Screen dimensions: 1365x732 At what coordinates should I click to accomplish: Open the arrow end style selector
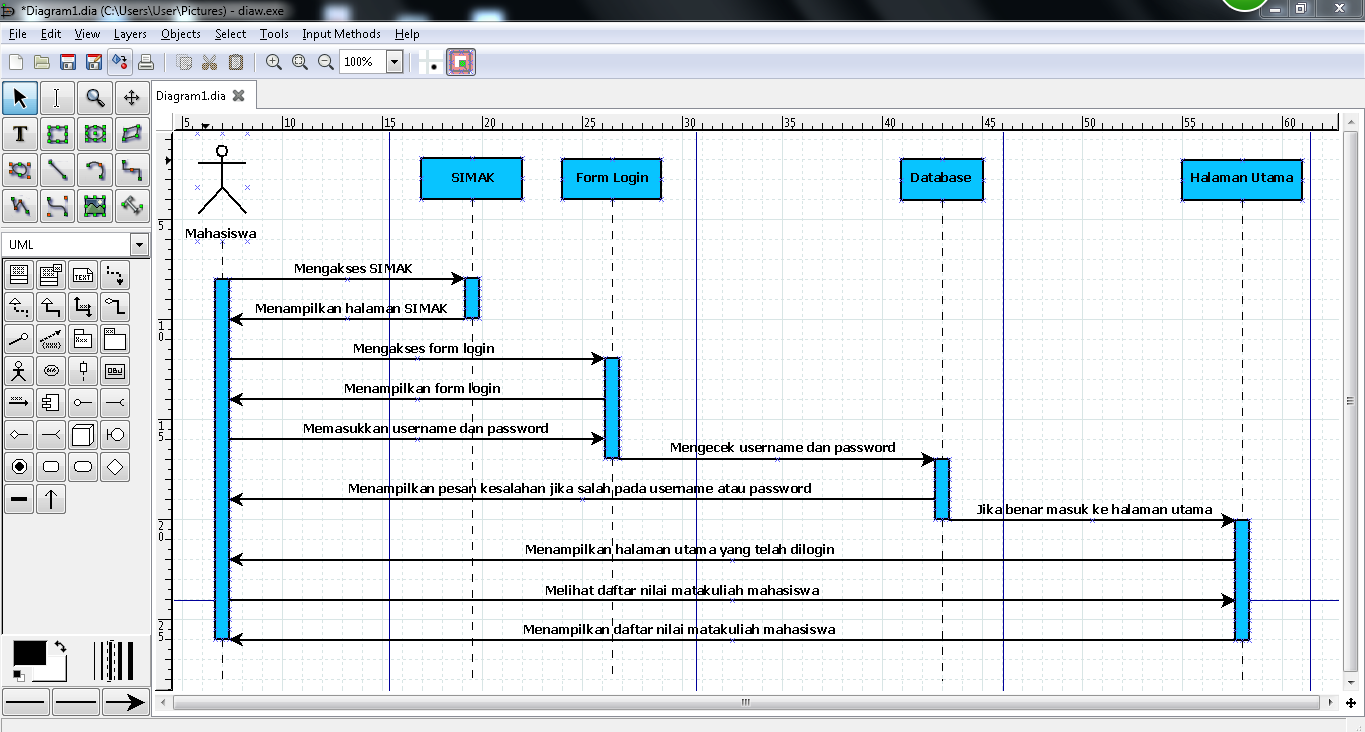click(125, 701)
